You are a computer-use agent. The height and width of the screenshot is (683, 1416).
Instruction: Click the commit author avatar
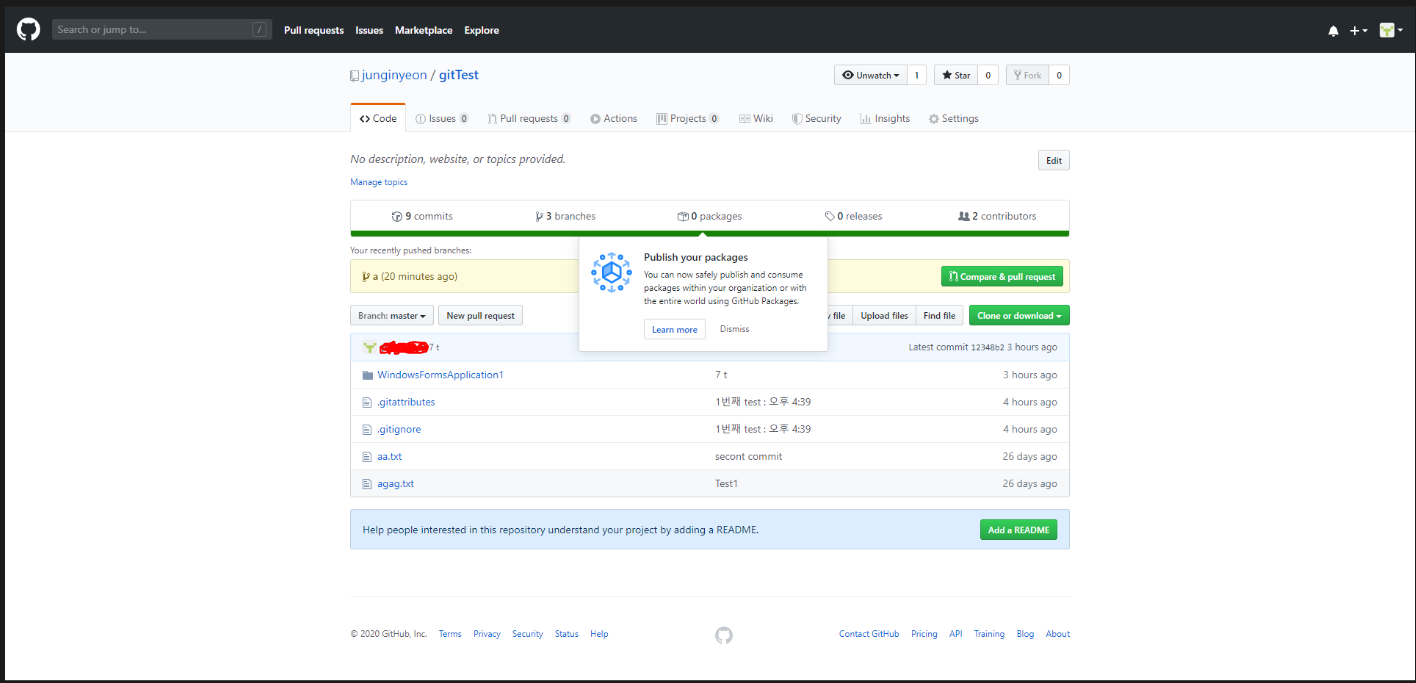coord(369,347)
